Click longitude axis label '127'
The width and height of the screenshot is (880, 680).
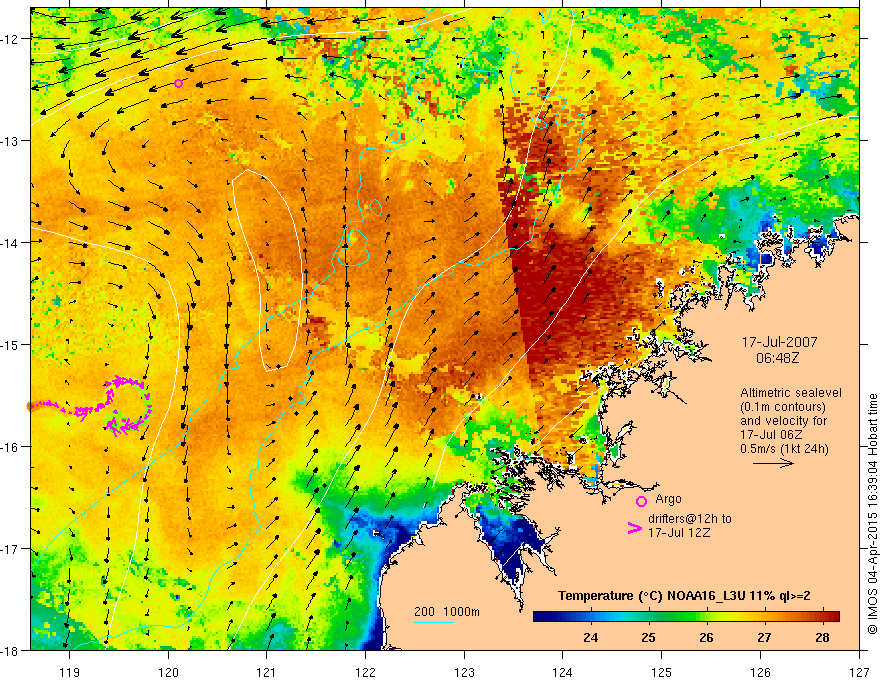859,672
